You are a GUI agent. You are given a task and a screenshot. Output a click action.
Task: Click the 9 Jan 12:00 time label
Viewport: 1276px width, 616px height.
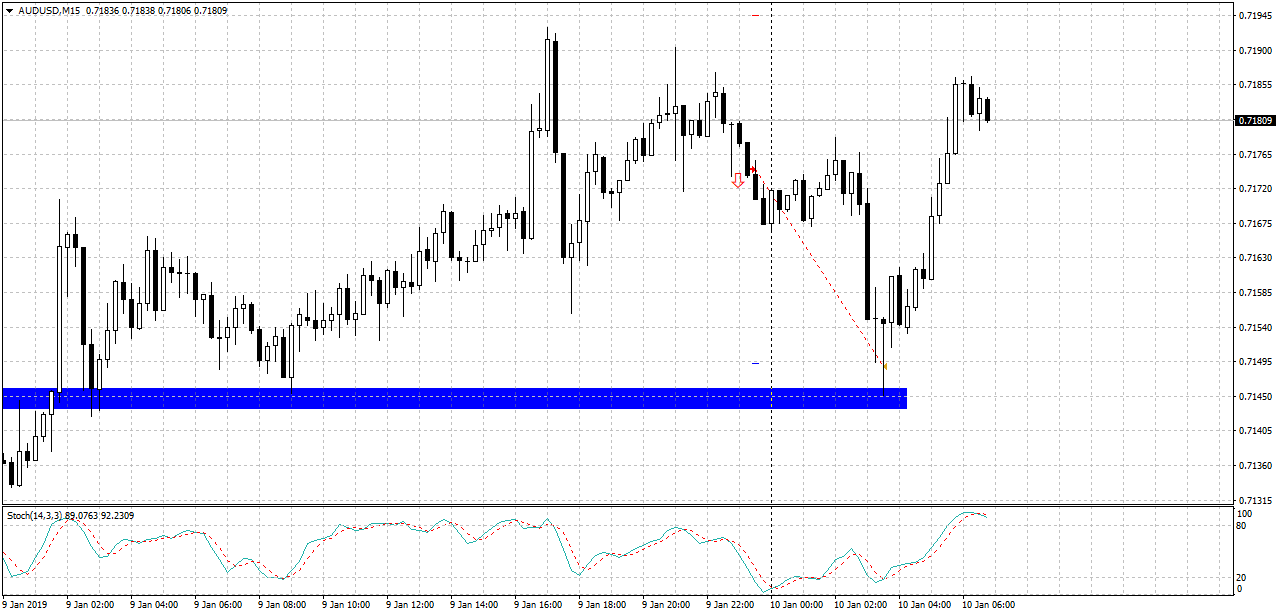pyautogui.click(x=410, y=605)
